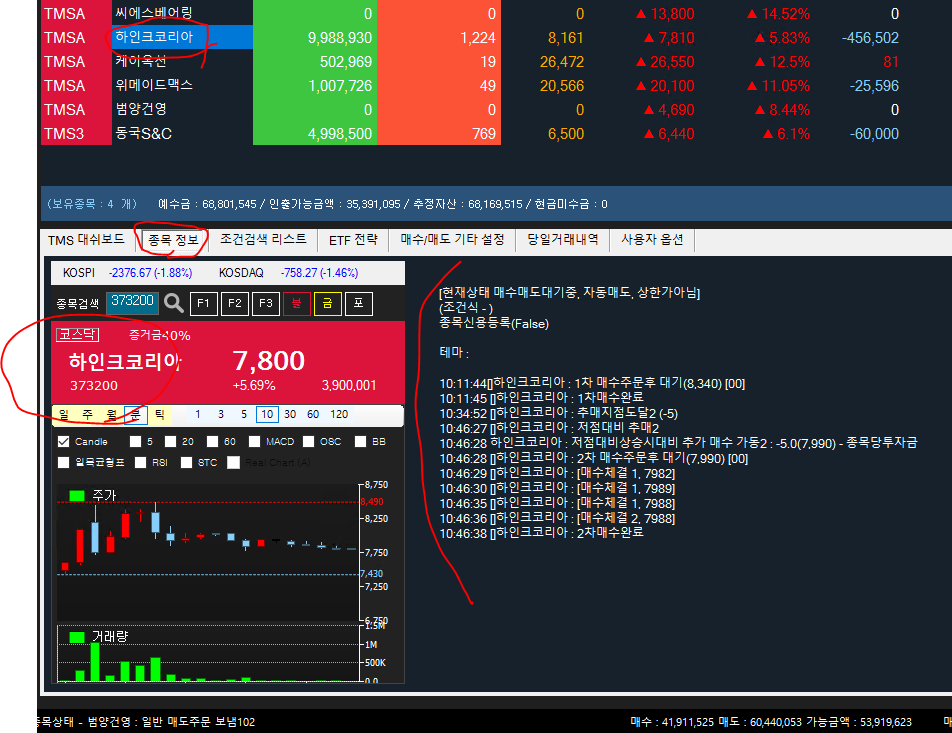Image resolution: width=952 pixels, height=733 pixels.
Task: Enable the 5 moving average checkbox
Action: click(x=135, y=442)
